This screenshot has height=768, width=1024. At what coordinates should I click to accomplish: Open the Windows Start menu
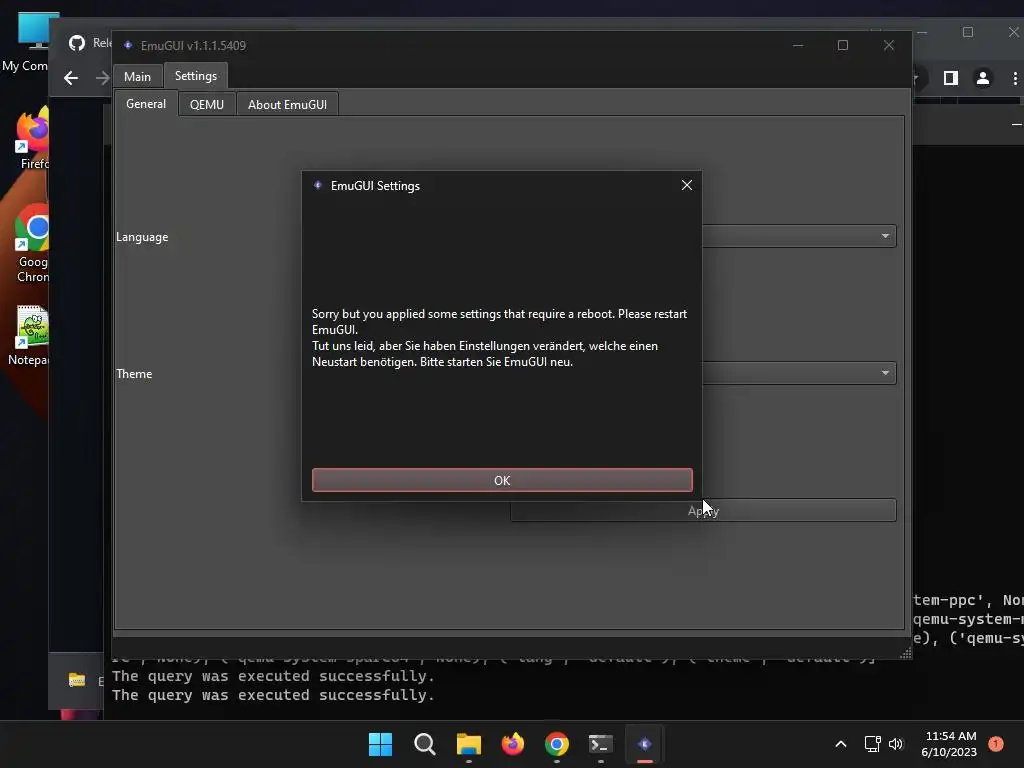pyautogui.click(x=380, y=744)
